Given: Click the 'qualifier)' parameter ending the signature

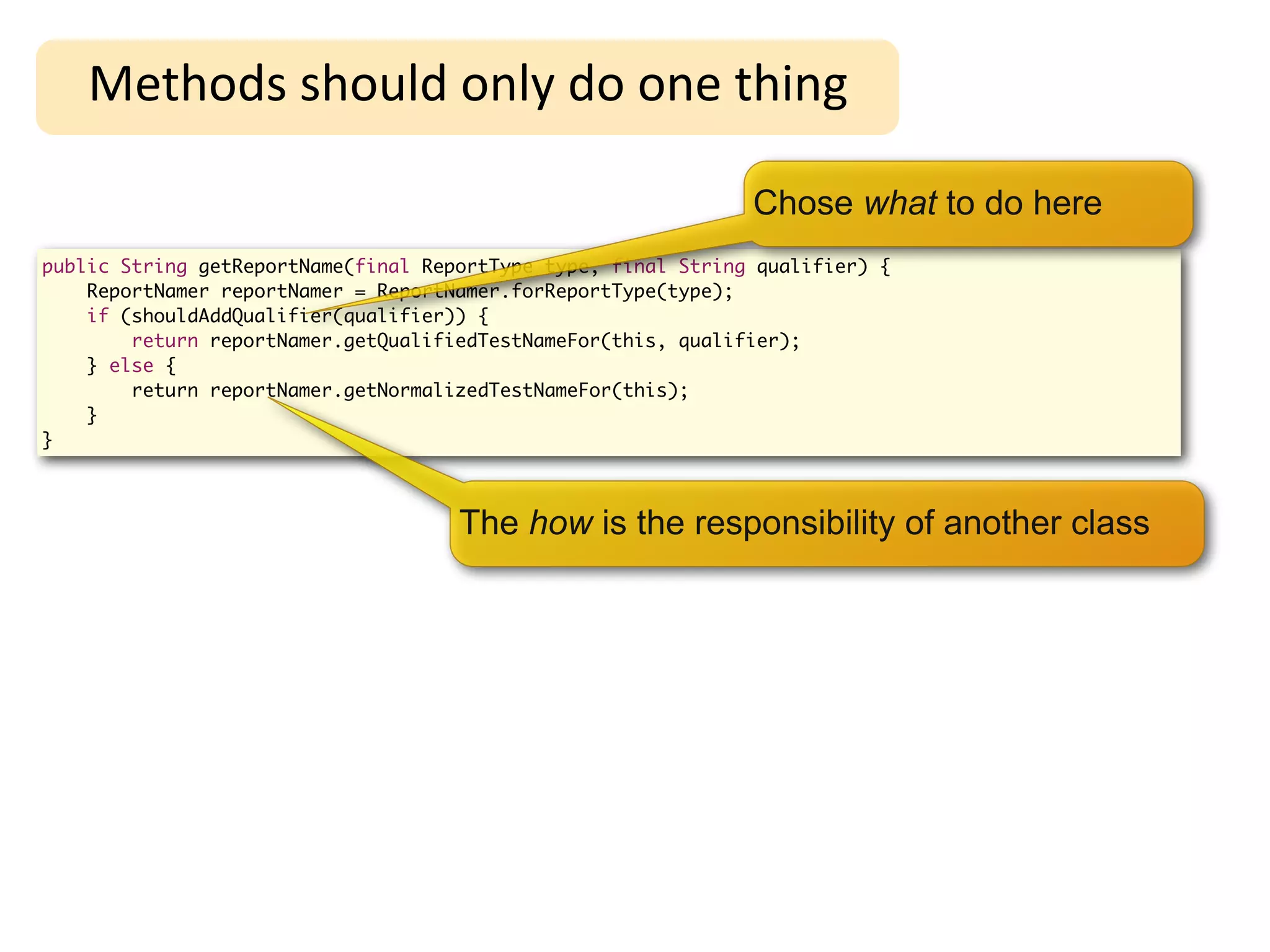Looking at the screenshot, I should 812,267.
